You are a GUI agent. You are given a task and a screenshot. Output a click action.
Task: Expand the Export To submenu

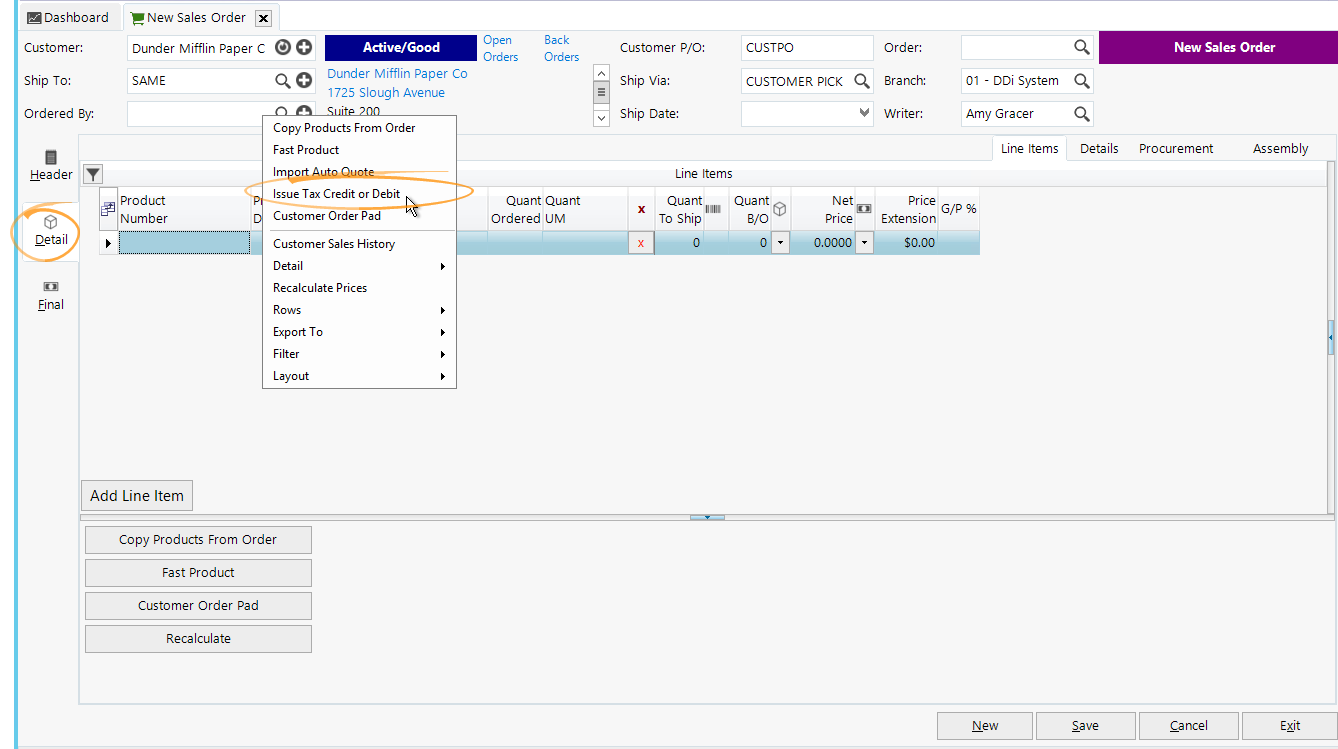[359, 332]
